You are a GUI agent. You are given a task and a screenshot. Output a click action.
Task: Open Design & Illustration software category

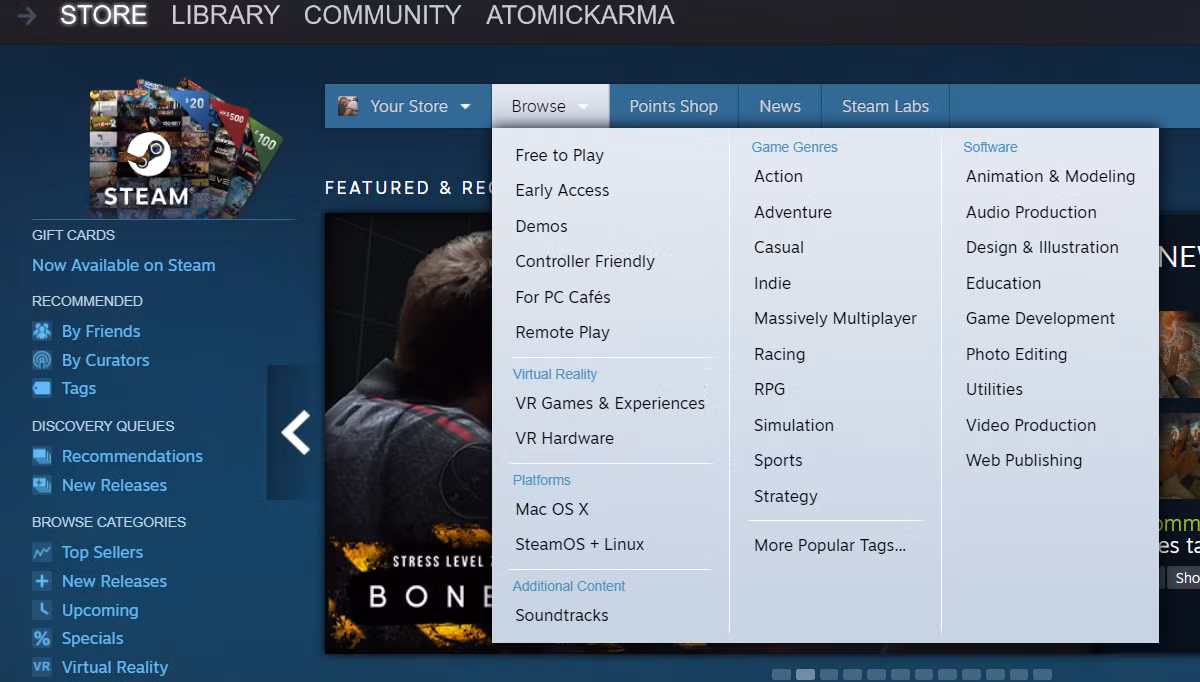[x=1042, y=247]
